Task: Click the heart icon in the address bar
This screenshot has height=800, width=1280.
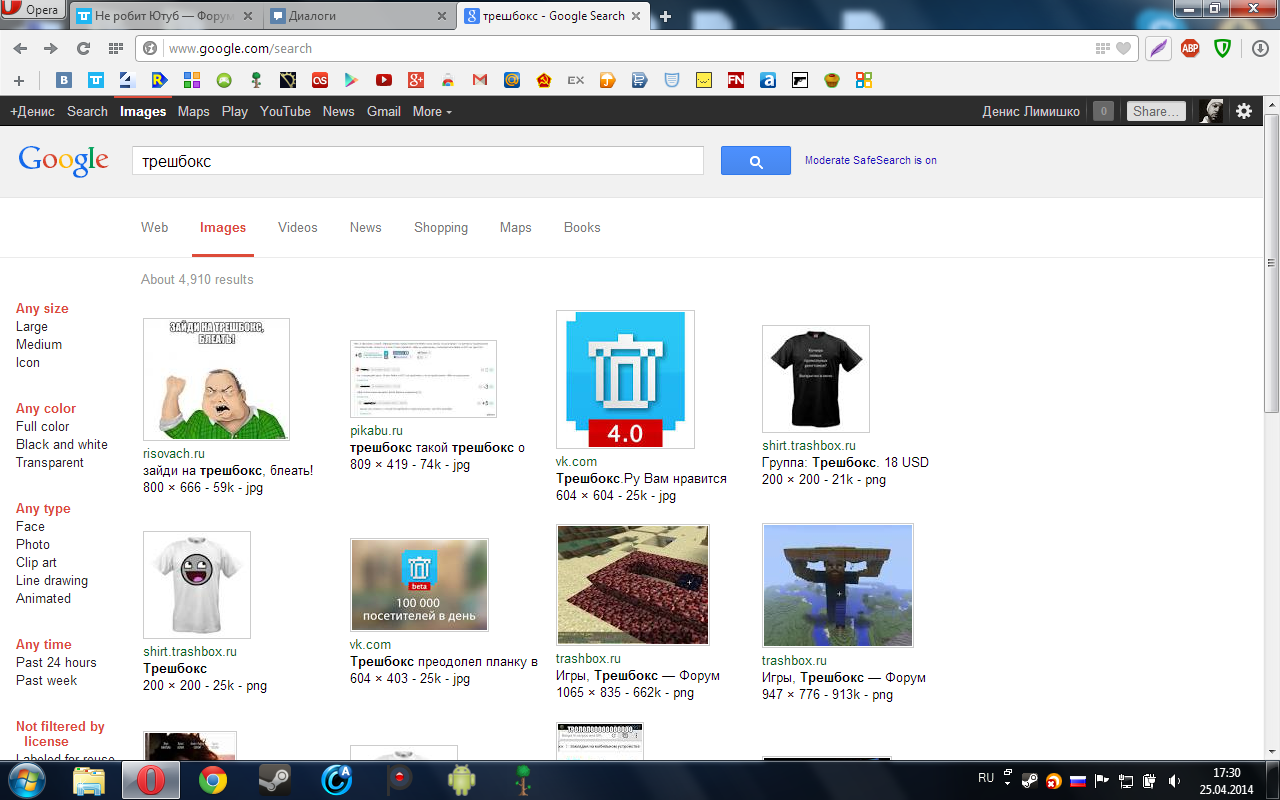Action: tap(1124, 48)
